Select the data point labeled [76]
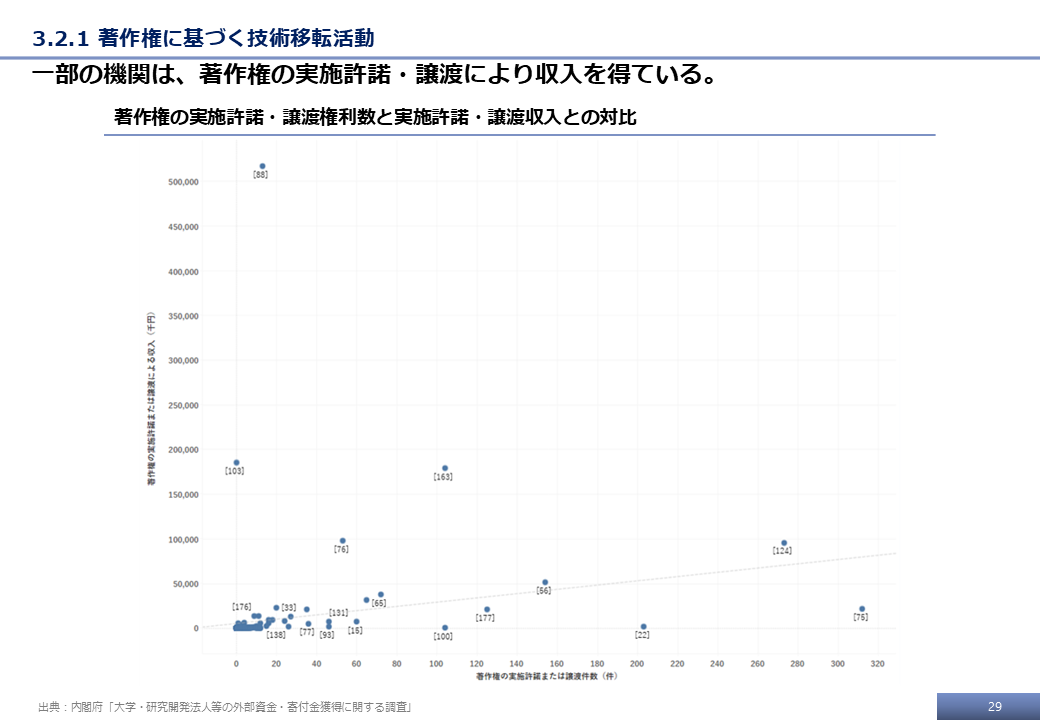Image resolution: width=1040 pixels, height=720 pixels. coord(342,541)
